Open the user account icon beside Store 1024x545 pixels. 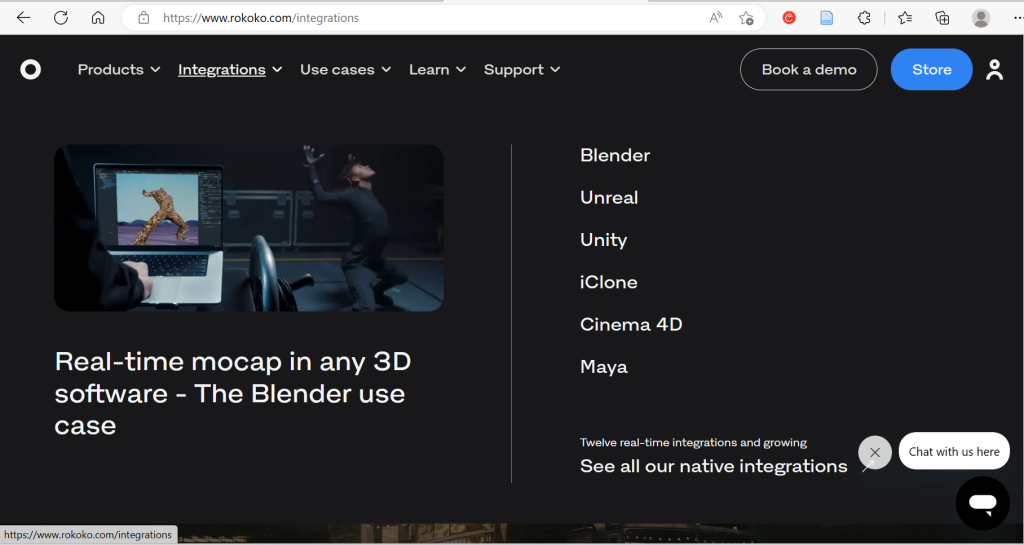point(995,69)
